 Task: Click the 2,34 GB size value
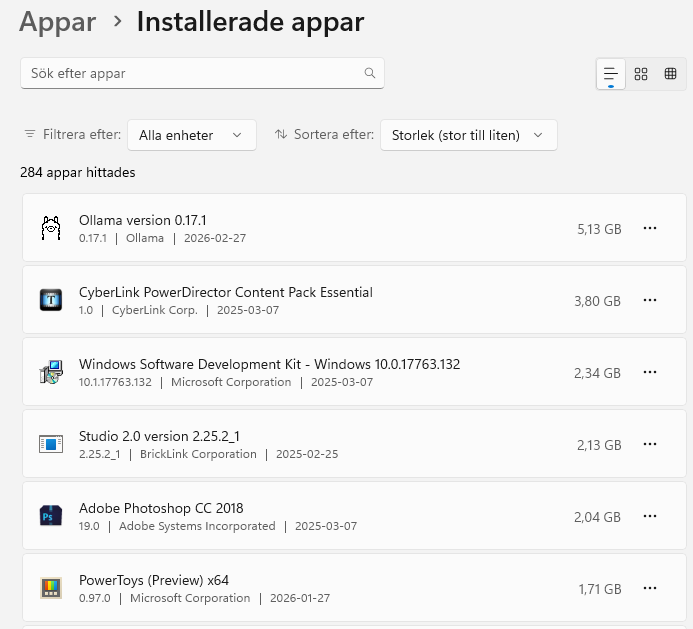(598, 373)
